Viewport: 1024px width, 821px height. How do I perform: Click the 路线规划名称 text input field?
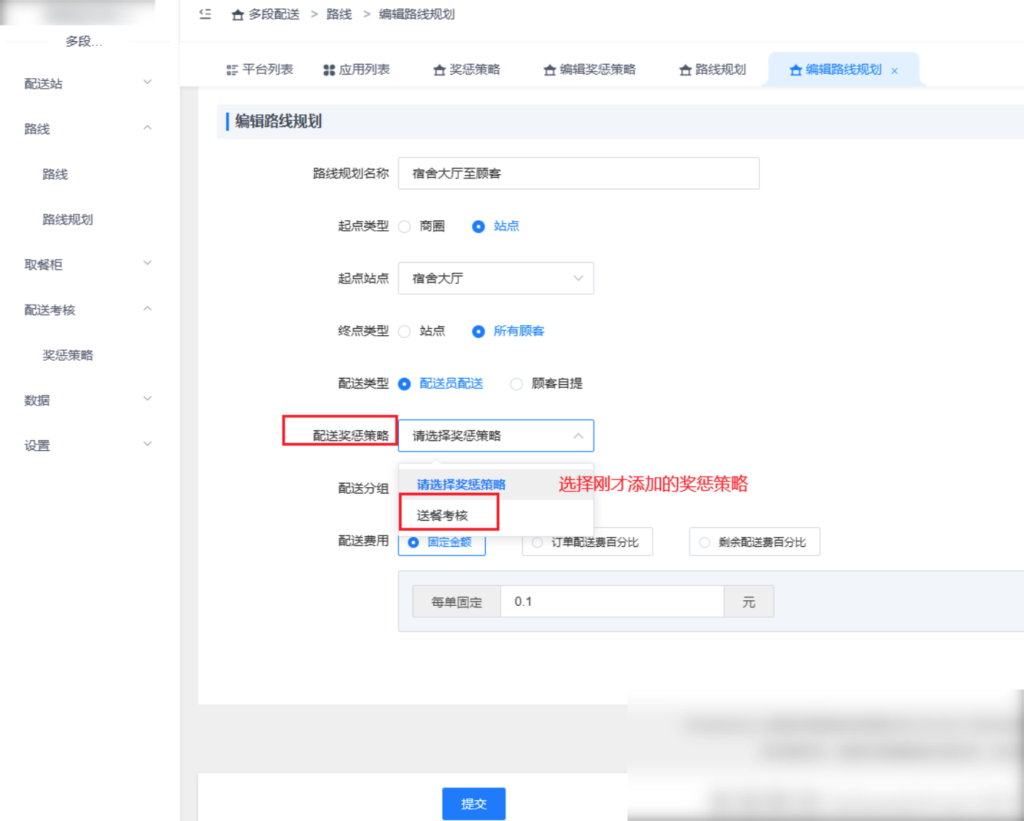click(x=578, y=173)
